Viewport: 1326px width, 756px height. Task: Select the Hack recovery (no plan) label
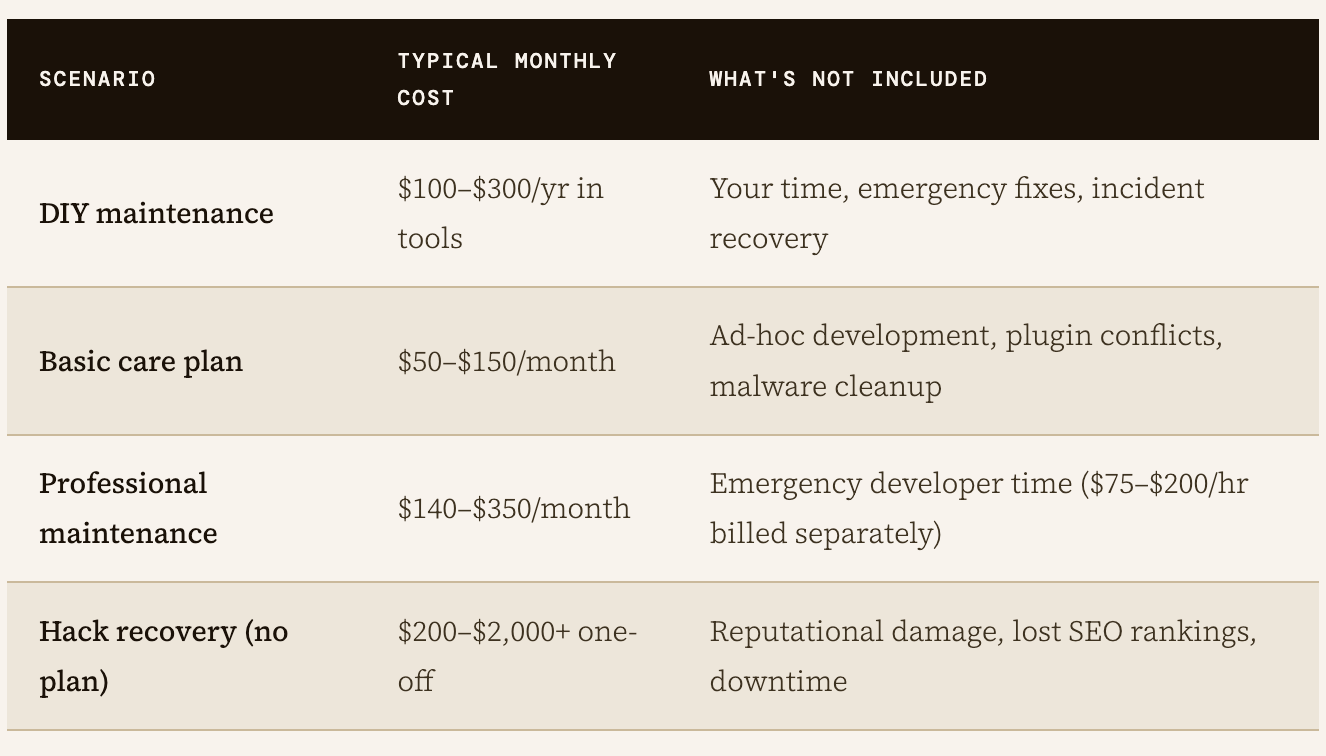pyautogui.click(x=163, y=656)
